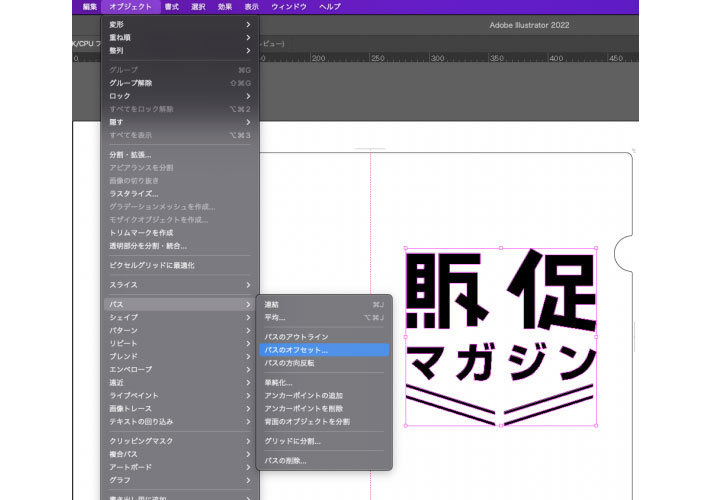
Task: Choose 背面のオブジェクトを分割 from the submenu
Action: pos(307,421)
